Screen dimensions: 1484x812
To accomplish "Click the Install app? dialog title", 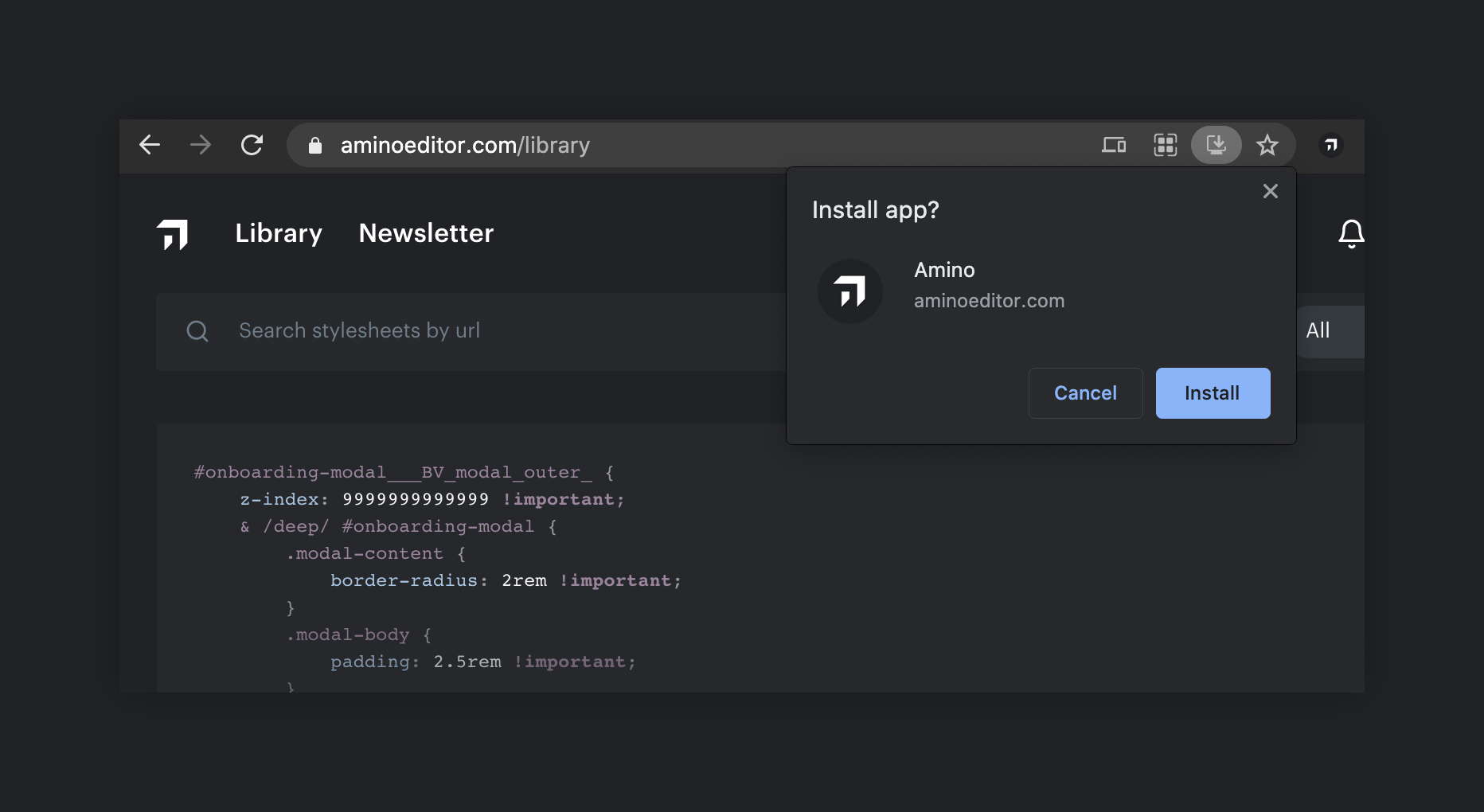I will (x=875, y=210).
